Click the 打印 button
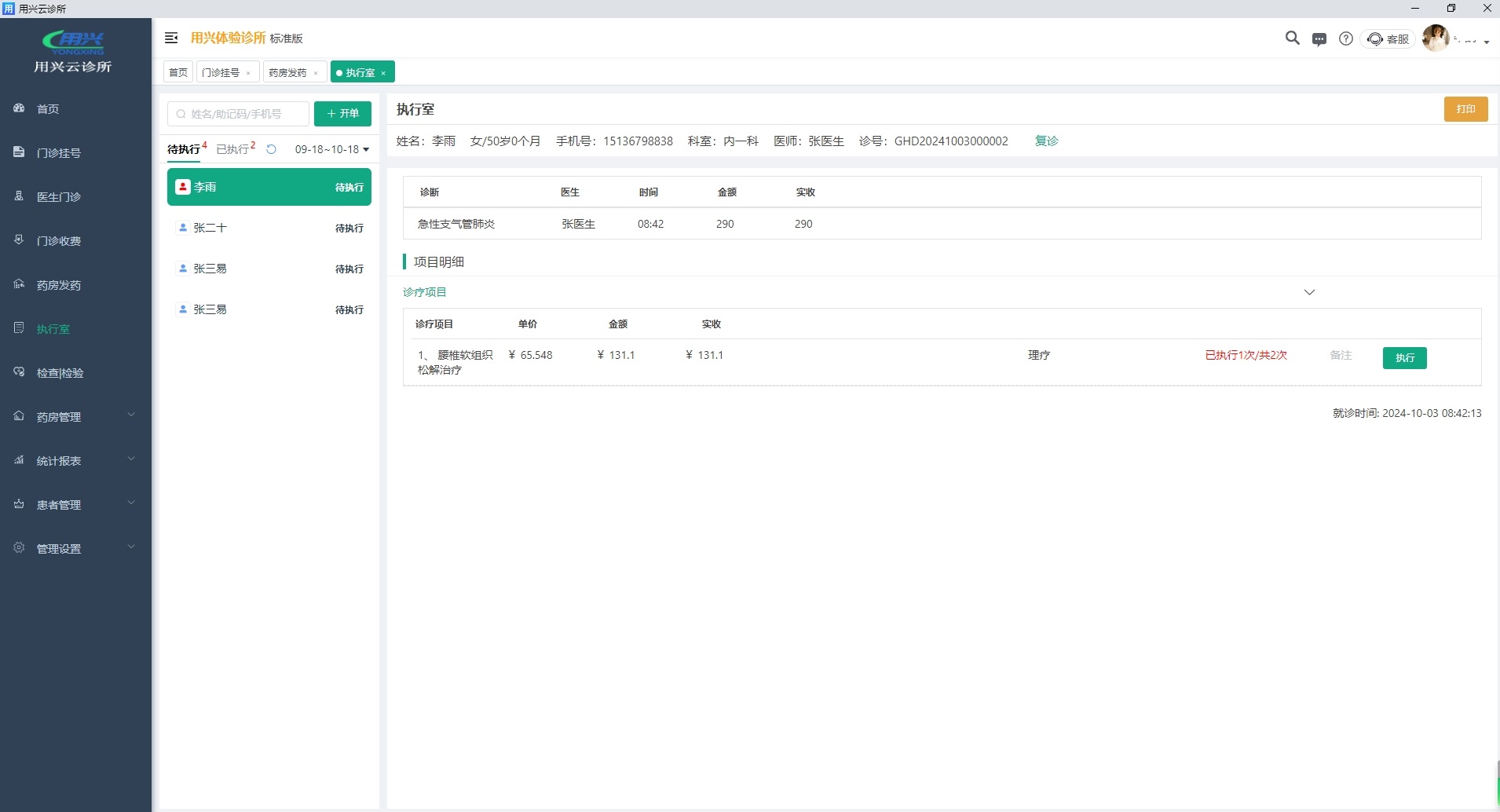The width and height of the screenshot is (1500, 812). [x=1465, y=109]
